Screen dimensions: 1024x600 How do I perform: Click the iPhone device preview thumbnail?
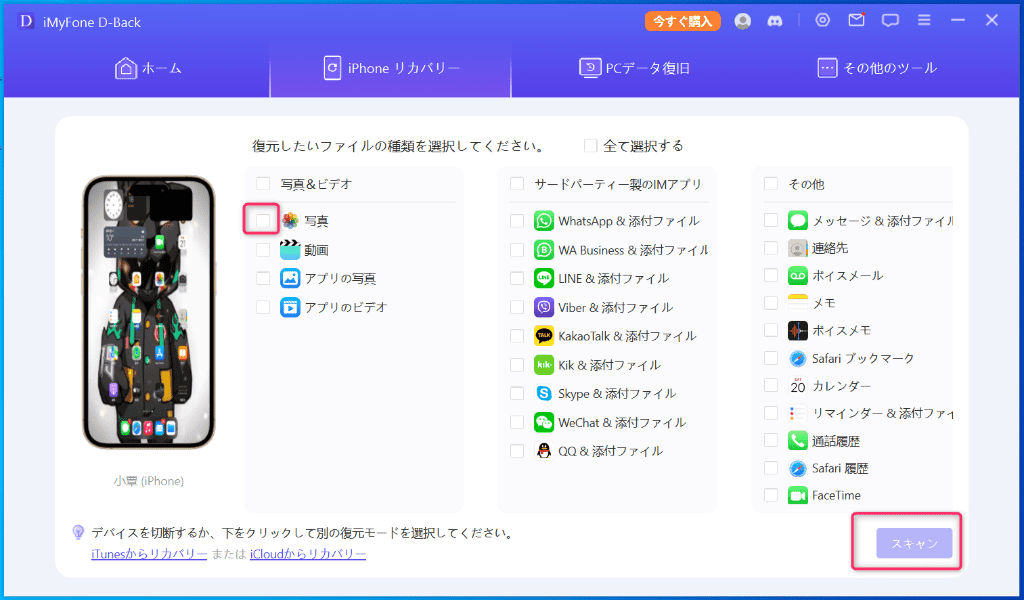tap(148, 312)
